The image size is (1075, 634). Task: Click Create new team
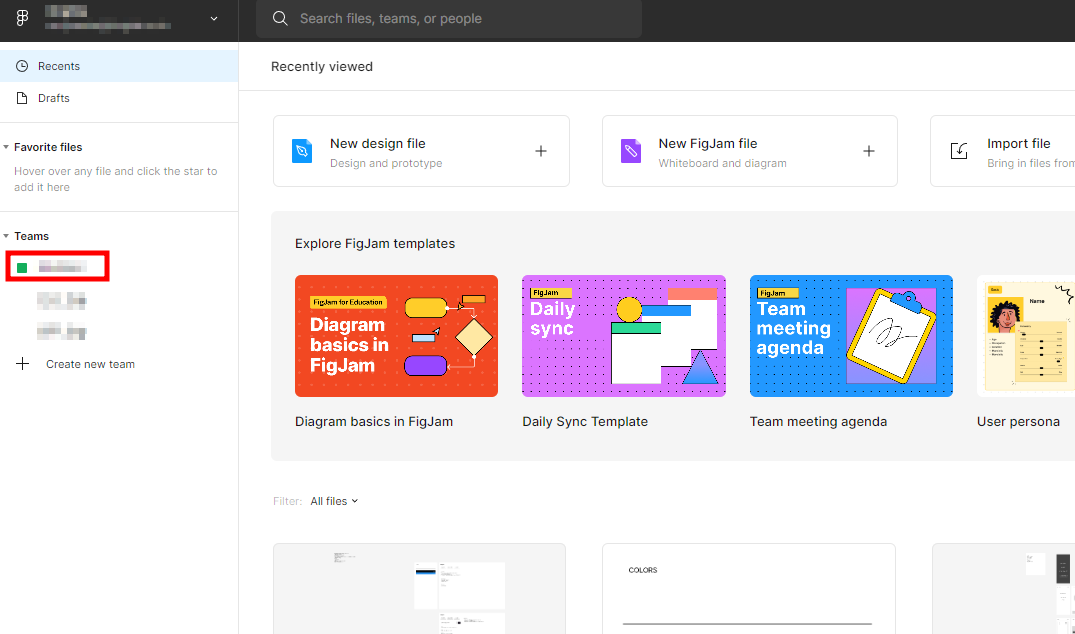90,364
